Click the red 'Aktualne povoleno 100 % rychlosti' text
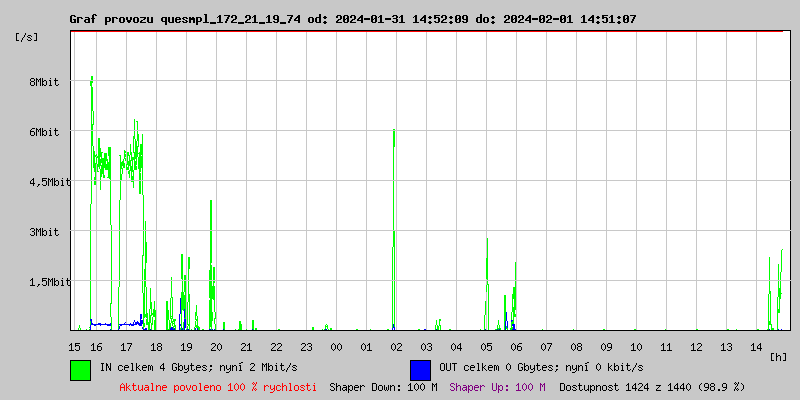The image size is (800, 400). click(x=218, y=386)
